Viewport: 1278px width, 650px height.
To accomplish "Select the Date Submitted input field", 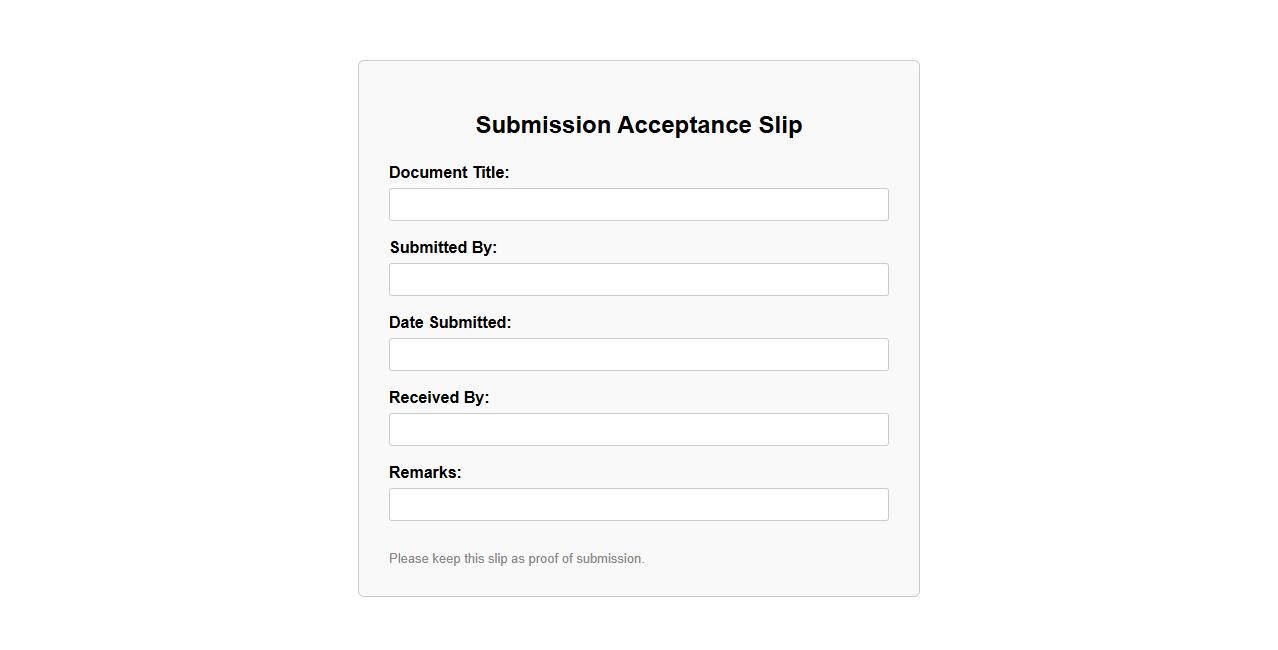I will (638, 355).
